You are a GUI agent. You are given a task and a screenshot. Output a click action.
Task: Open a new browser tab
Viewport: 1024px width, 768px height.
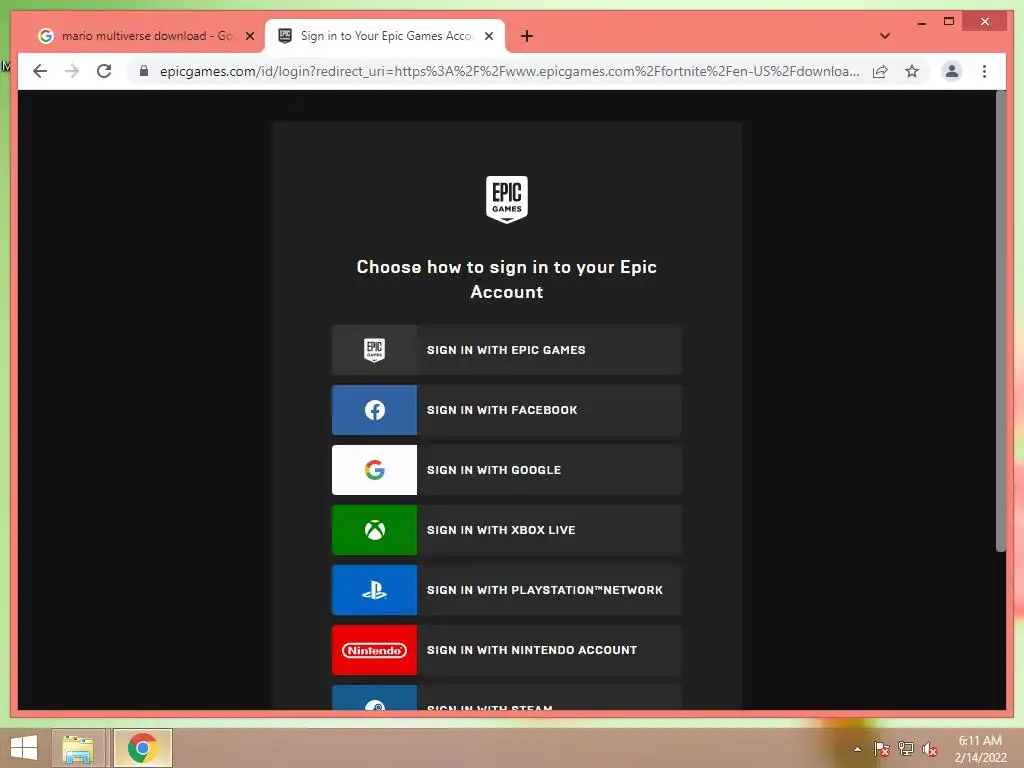click(x=527, y=36)
